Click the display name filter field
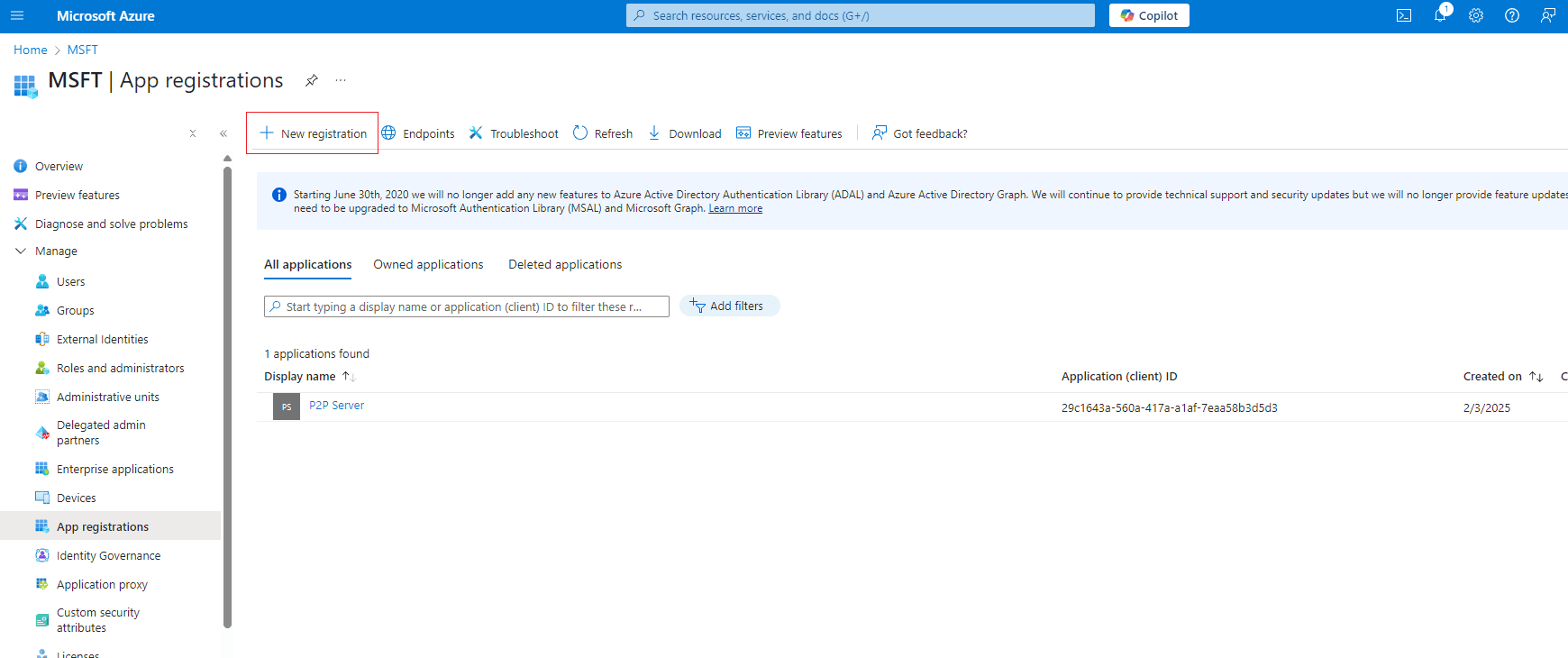Image resolution: width=1568 pixels, height=658 pixels. 467,306
